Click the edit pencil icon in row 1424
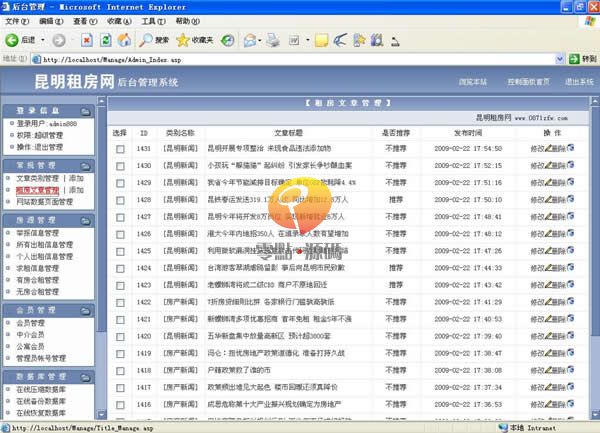The height and width of the screenshot is (433, 600). (x=548, y=268)
